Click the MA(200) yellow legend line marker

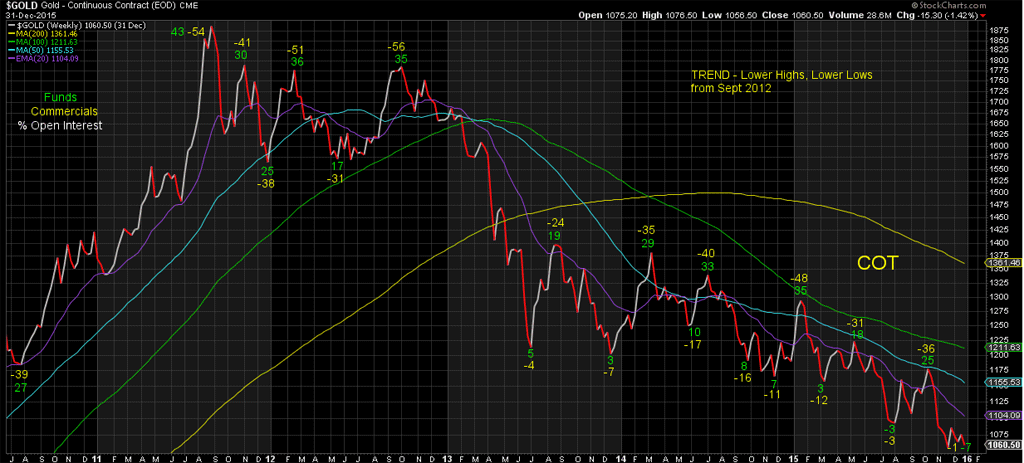(9, 34)
